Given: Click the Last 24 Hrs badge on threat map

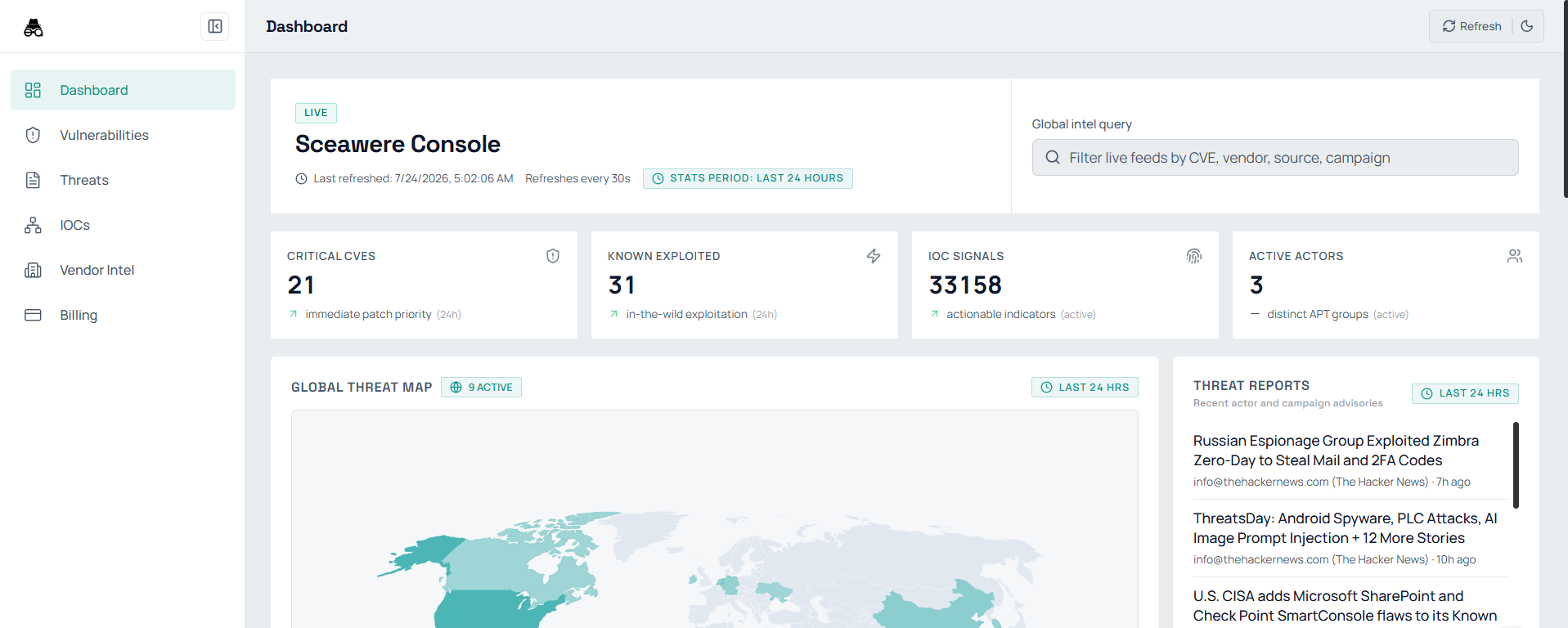Looking at the screenshot, I should (1085, 388).
